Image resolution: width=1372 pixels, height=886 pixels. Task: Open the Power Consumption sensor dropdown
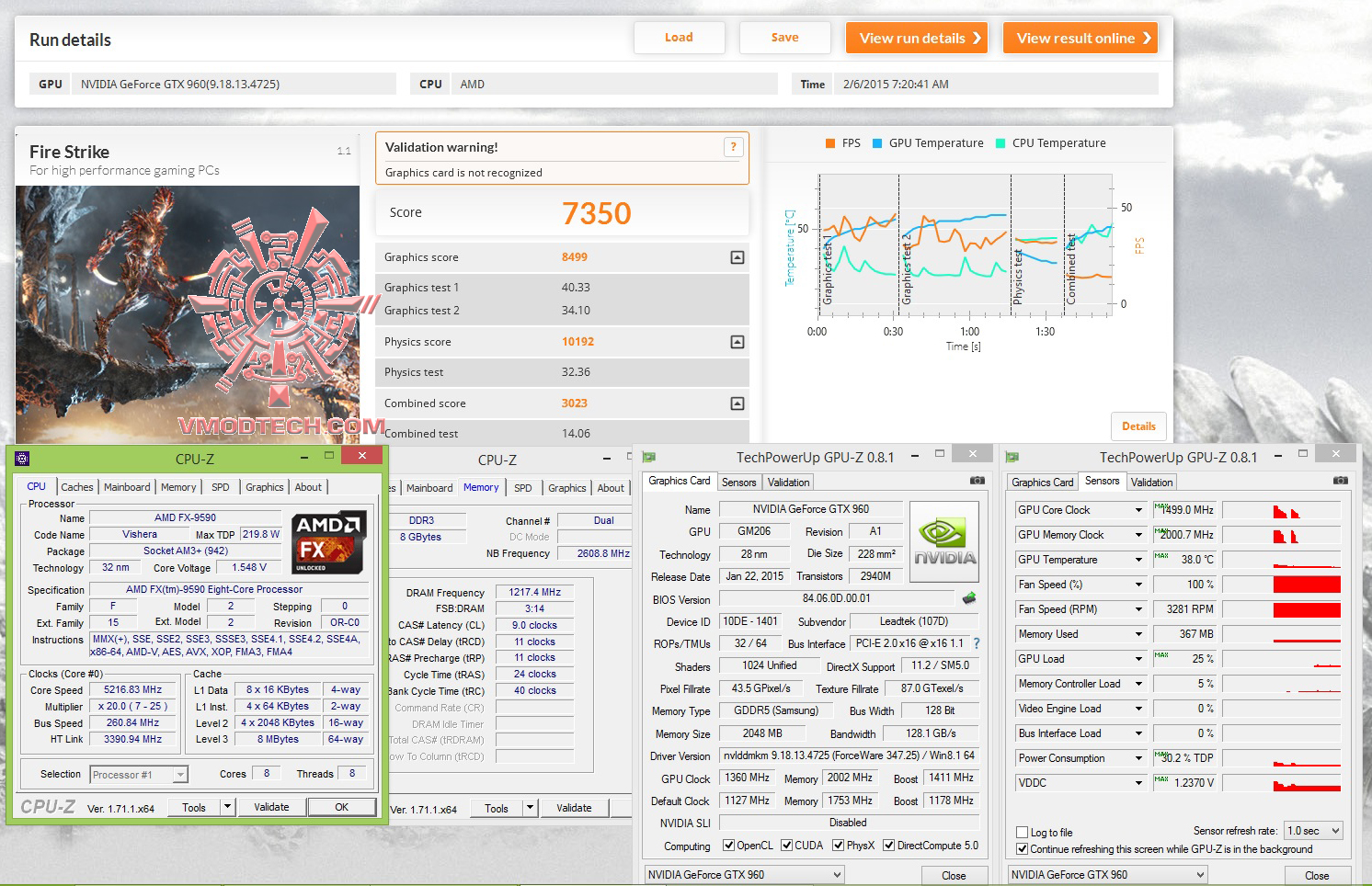1138,758
